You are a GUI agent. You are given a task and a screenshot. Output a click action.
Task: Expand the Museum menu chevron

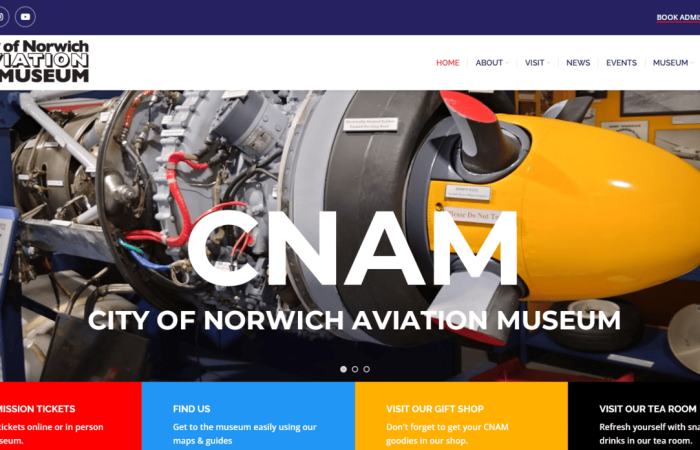coord(692,63)
